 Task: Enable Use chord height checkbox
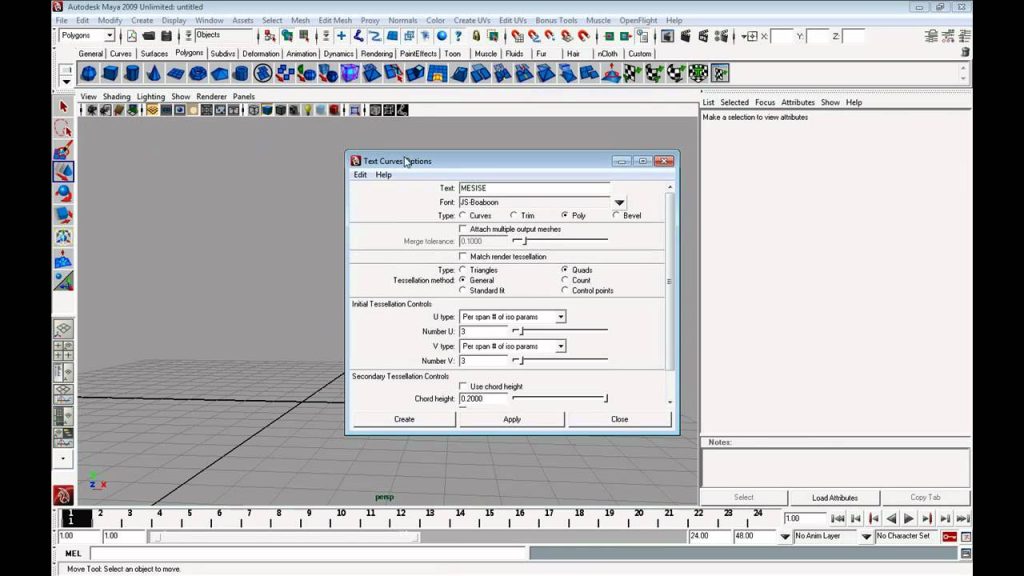(x=463, y=387)
